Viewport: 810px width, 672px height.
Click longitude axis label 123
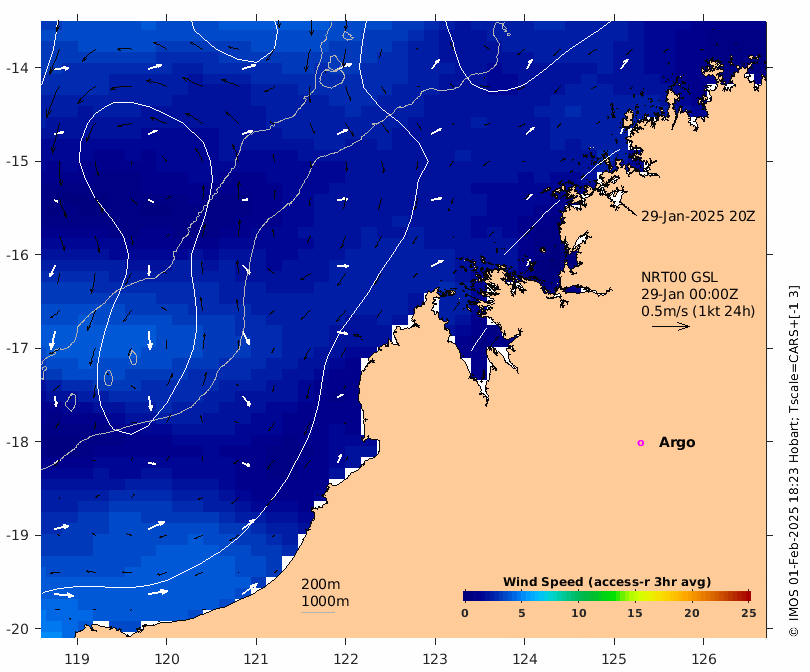(x=435, y=659)
